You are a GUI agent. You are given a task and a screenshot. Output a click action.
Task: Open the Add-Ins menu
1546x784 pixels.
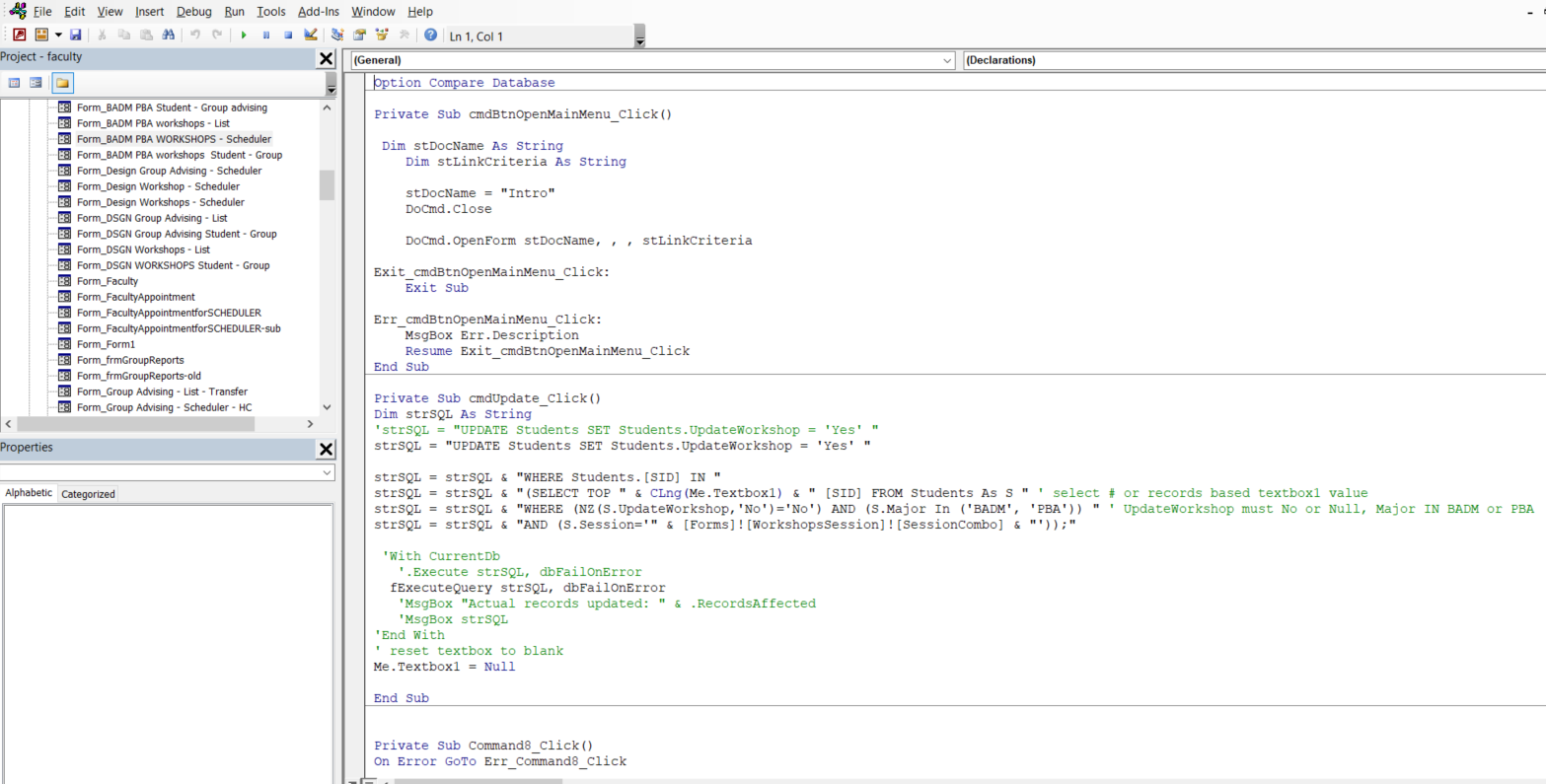click(318, 12)
